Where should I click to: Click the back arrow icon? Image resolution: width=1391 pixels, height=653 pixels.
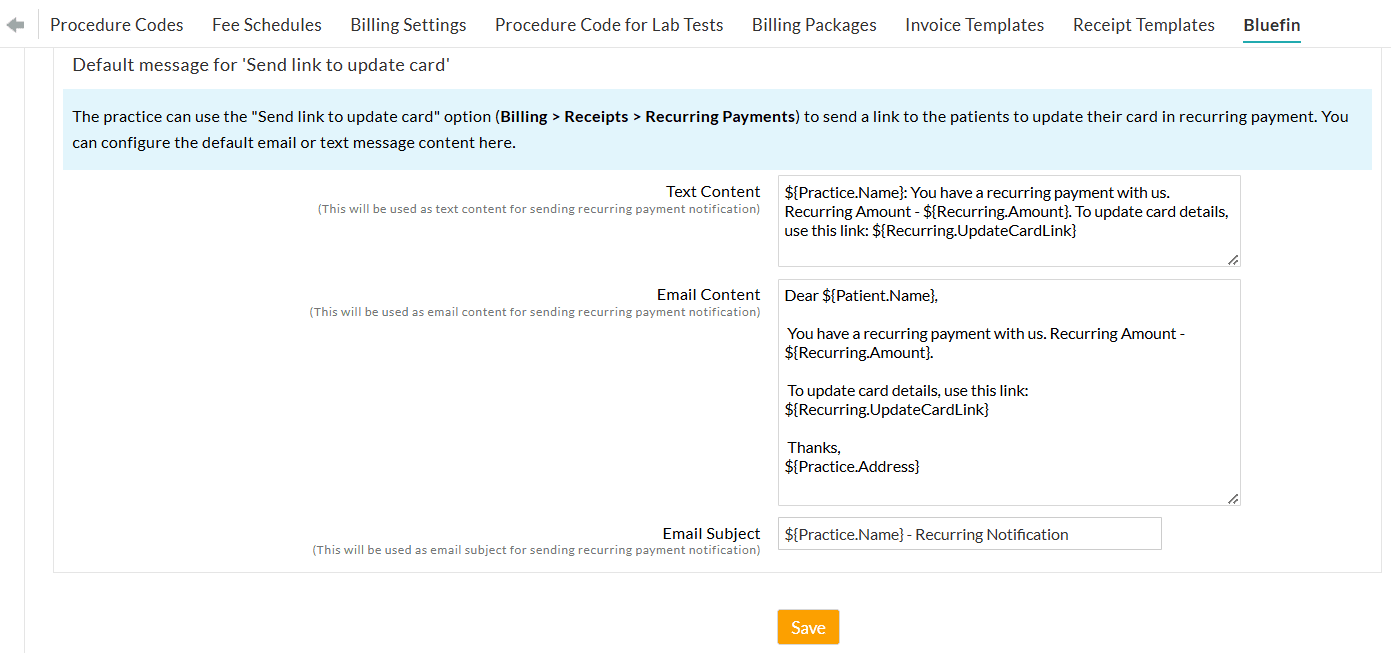coord(15,25)
